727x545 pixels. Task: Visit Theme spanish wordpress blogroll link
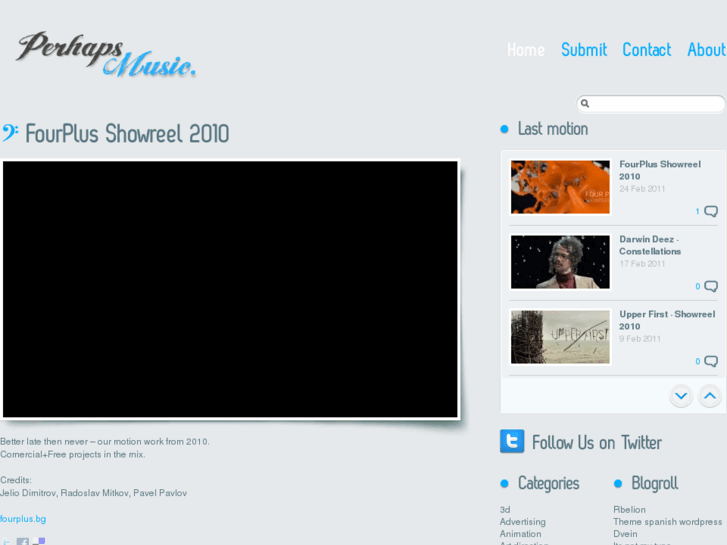point(668,522)
